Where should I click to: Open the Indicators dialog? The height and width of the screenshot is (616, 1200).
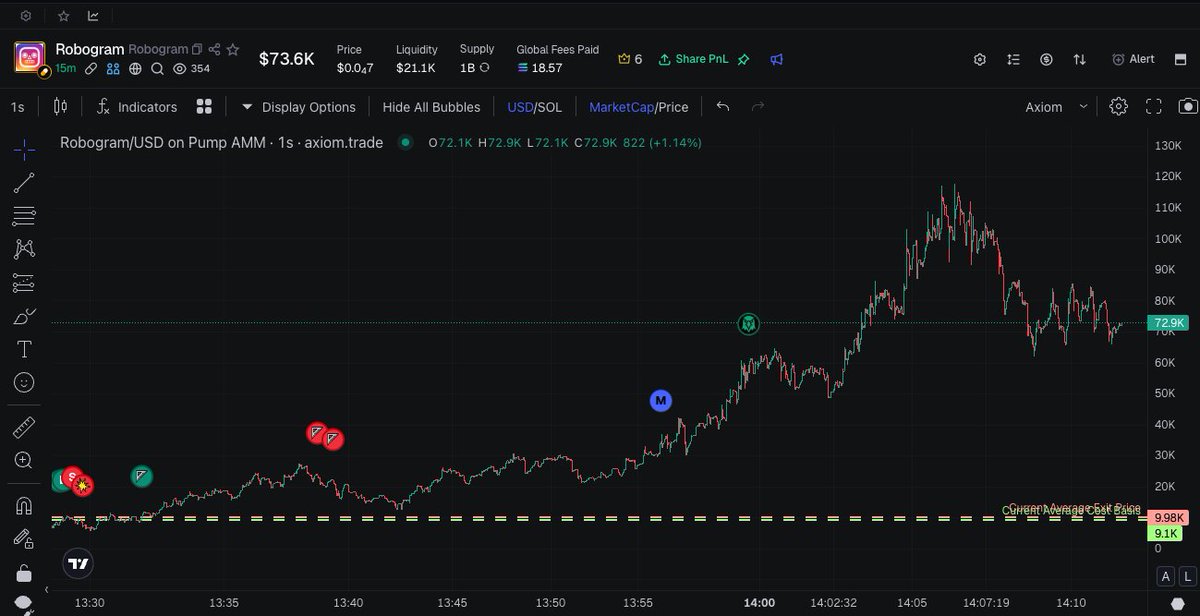pyautogui.click(x=137, y=106)
